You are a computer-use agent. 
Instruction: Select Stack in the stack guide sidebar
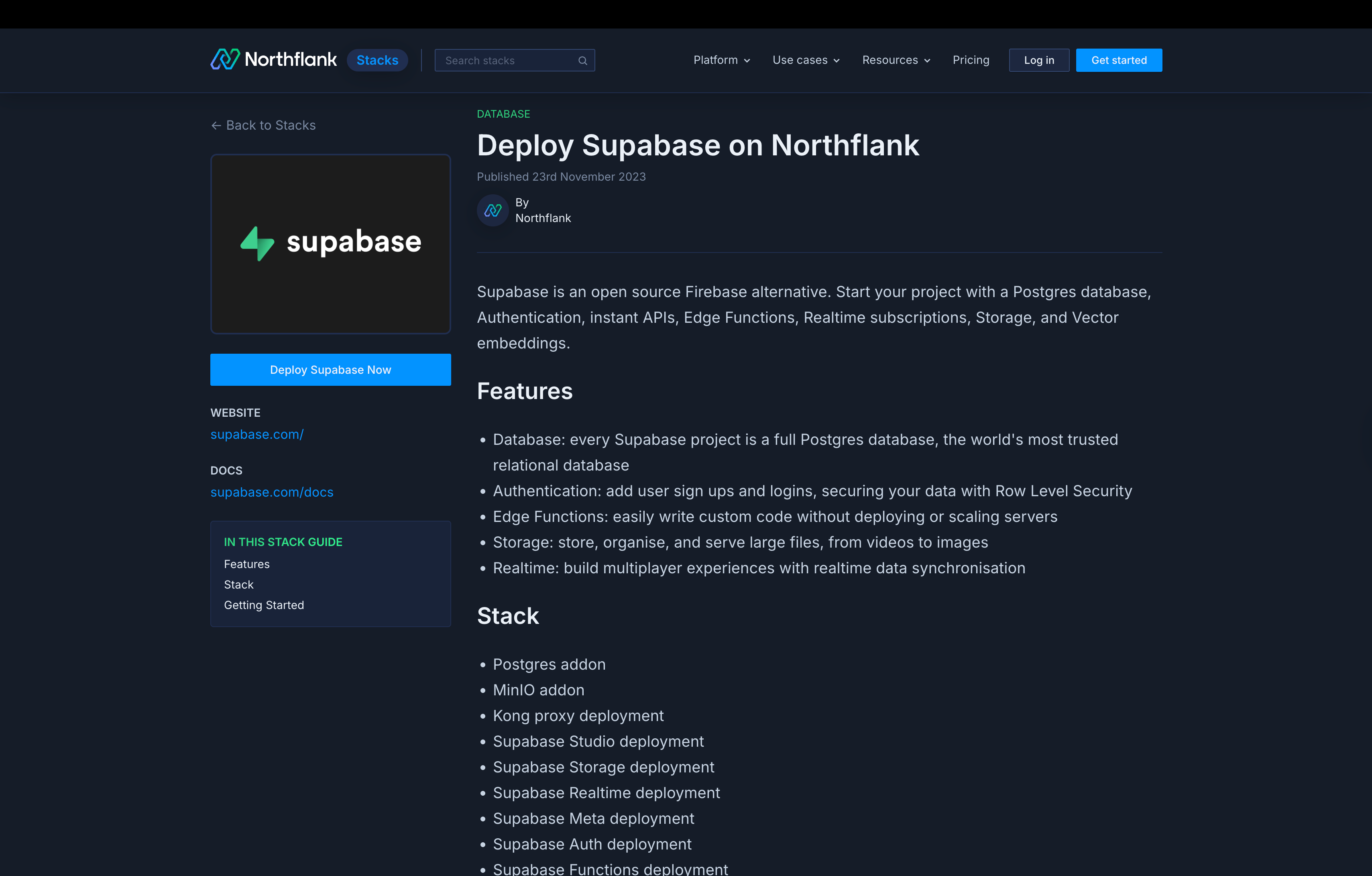[x=238, y=584]
